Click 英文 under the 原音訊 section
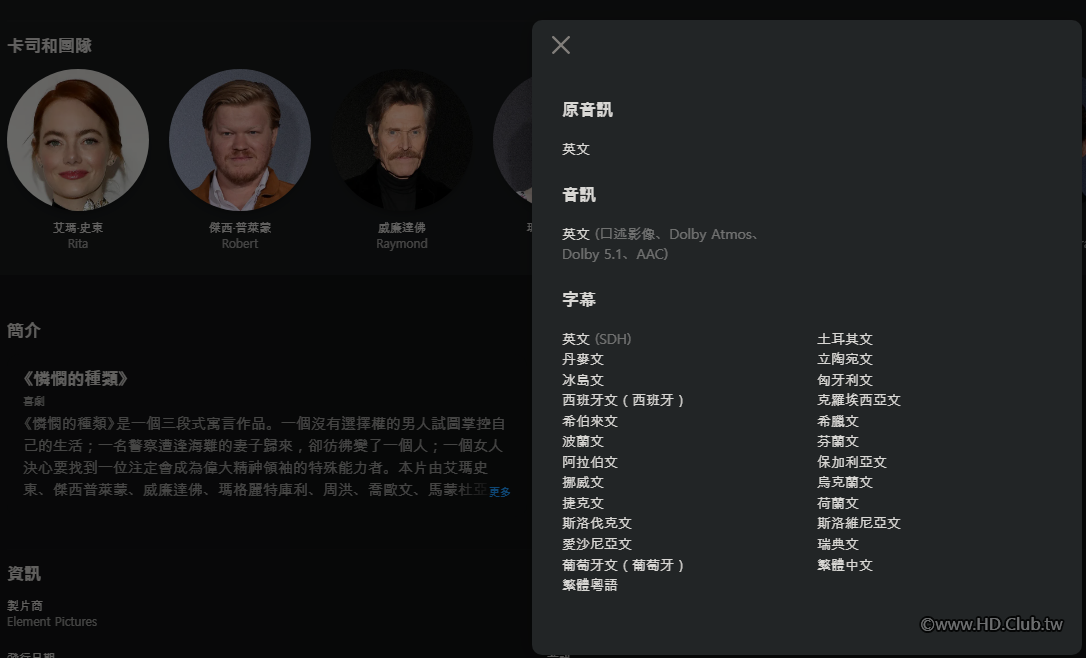The image size is (1086, 658). point(574,148)
